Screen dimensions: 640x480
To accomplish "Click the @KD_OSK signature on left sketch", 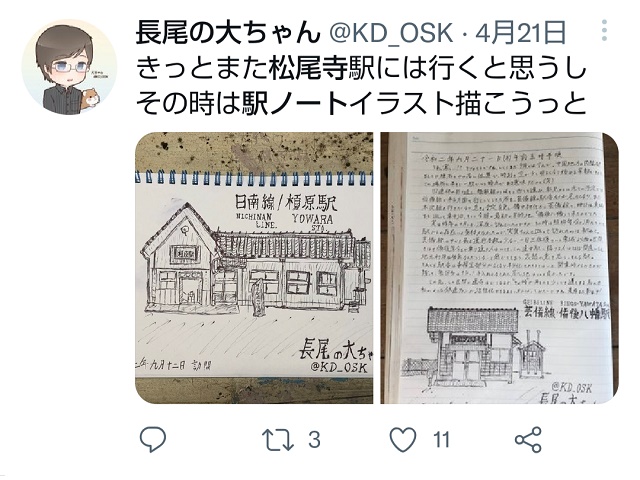I will [x=338, y=367].
